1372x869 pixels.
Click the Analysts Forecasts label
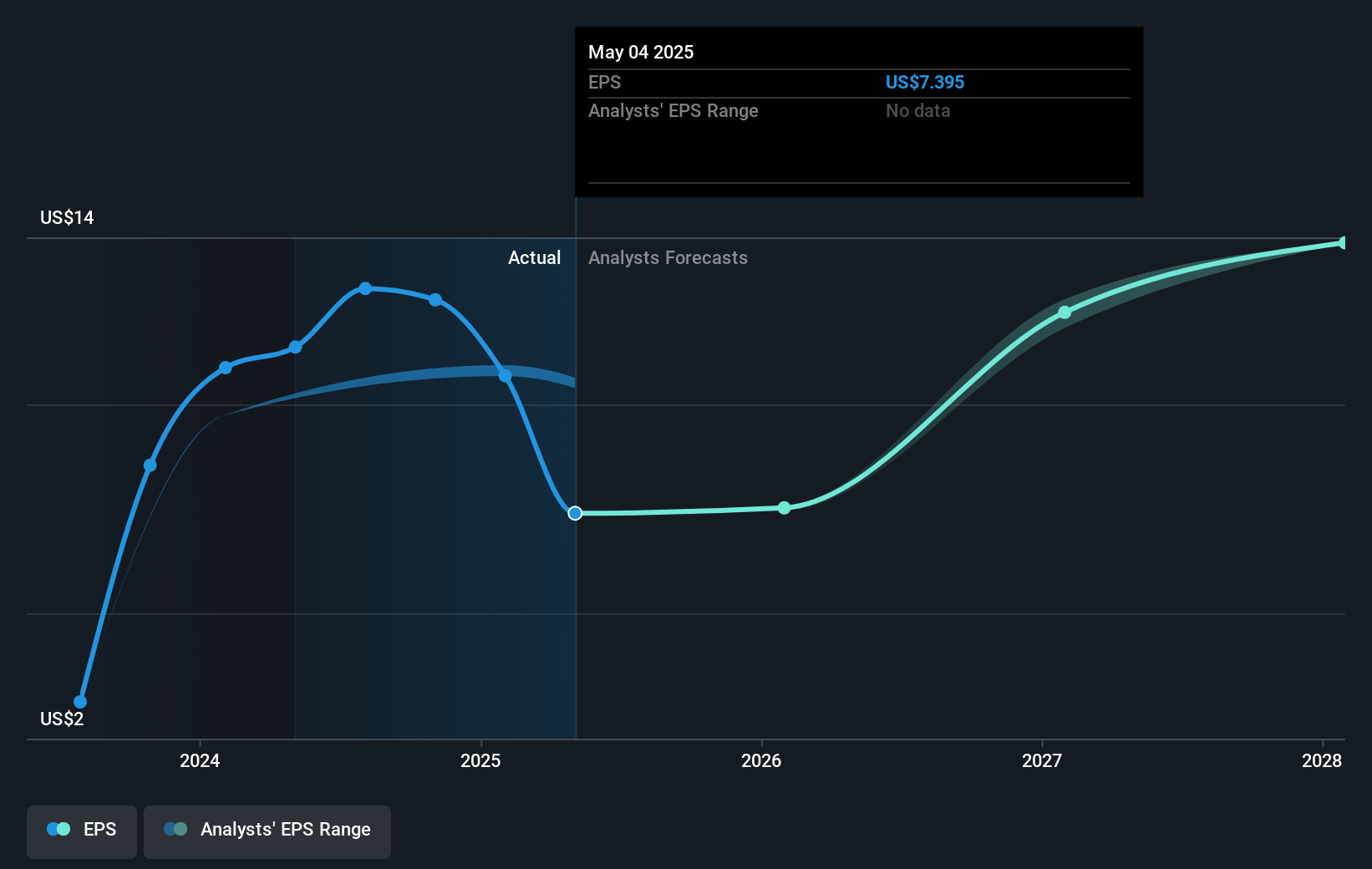click(668, 257)
